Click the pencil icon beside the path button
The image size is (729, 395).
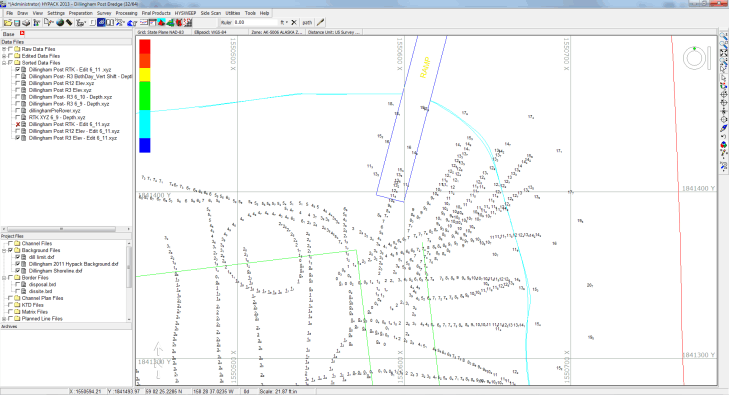click(320, 22)
